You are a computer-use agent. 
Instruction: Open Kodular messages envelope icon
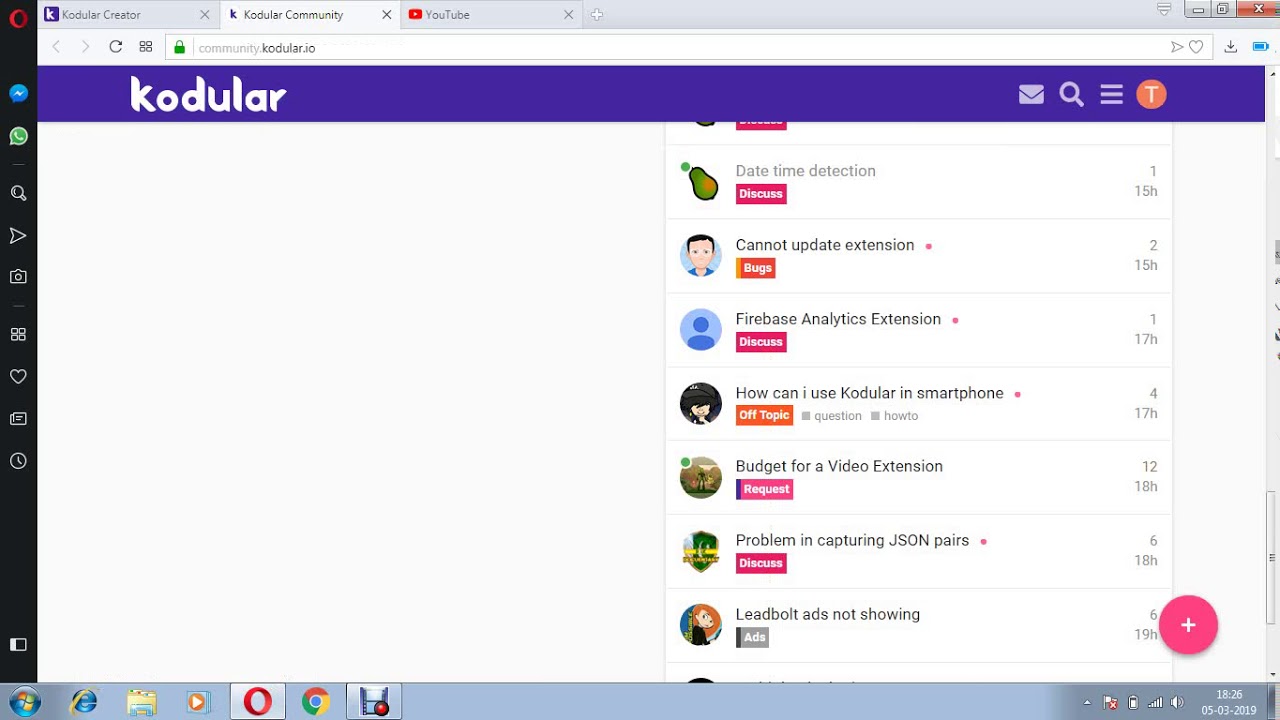[x=1031, y=94]
